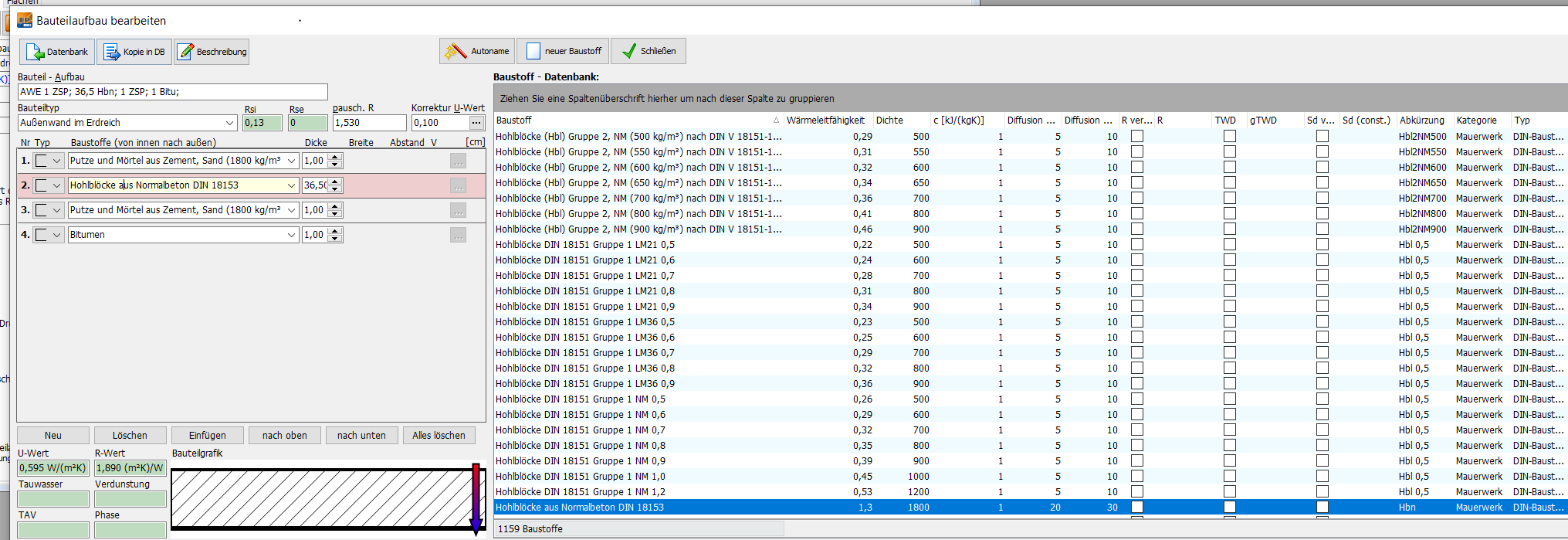Toggle Sd v. checkbox for Hbl2NM600 row
The image size is (1568, 540).
point(1322,168)
